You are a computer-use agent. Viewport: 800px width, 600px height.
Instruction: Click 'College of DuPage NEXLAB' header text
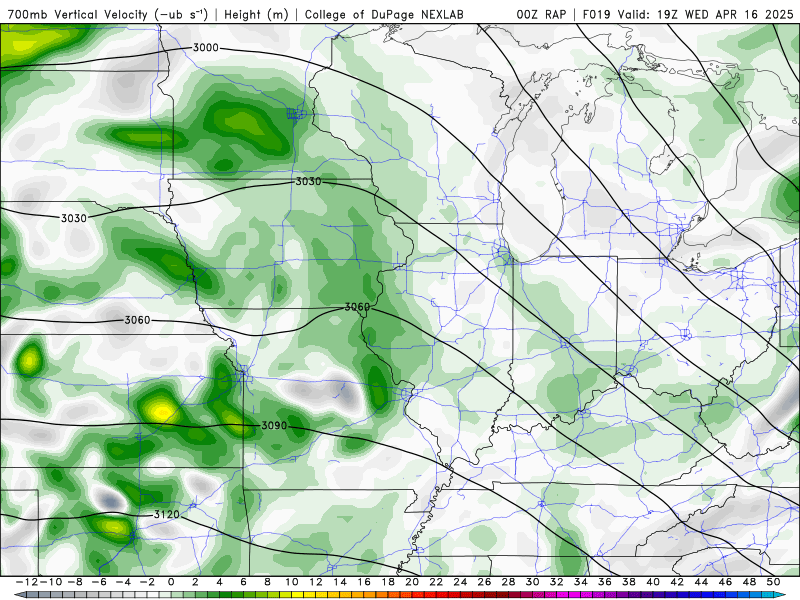pyautogui.click(x=384, y=14)
